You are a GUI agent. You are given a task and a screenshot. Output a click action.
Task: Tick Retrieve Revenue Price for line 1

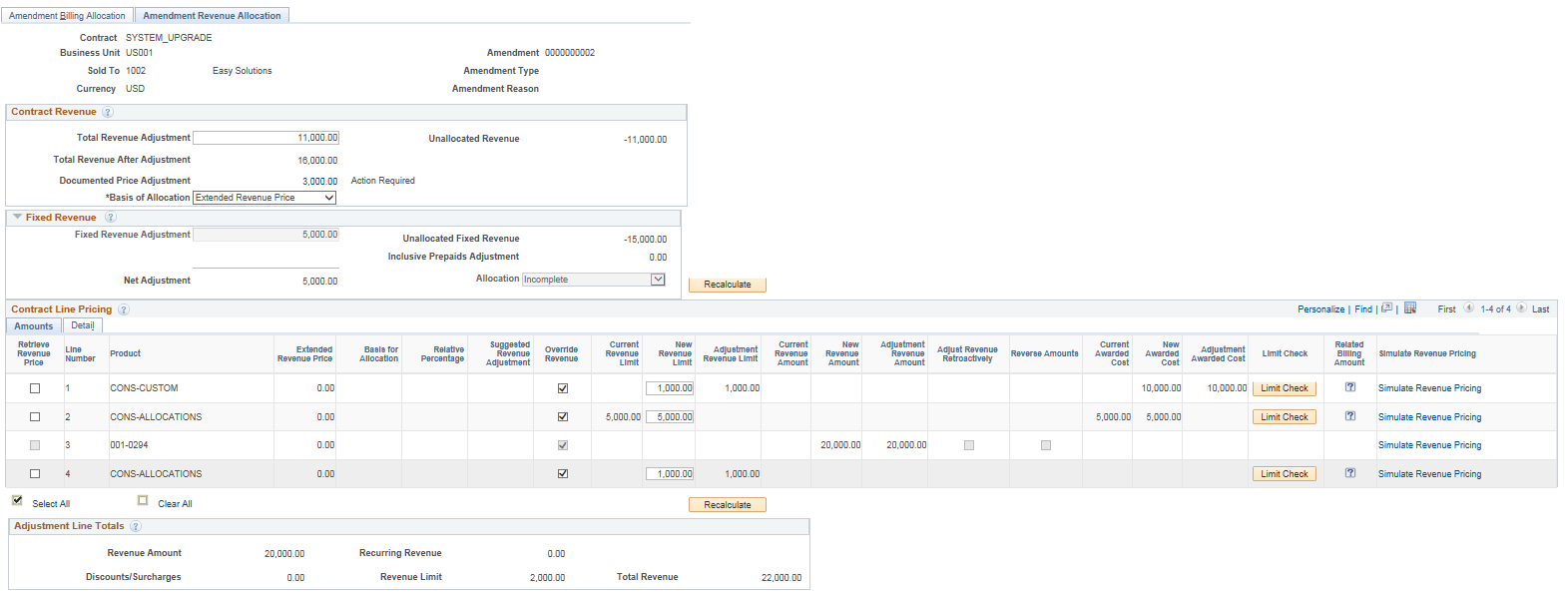(35, 388)
